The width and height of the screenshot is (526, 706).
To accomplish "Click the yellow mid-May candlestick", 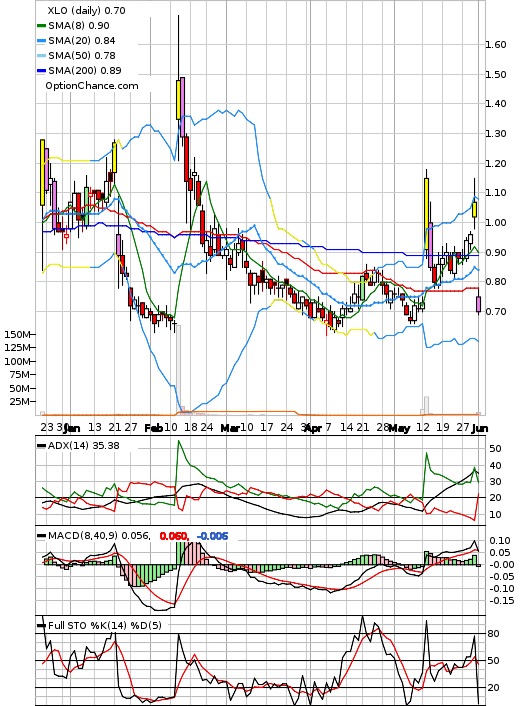I will 426,213.
